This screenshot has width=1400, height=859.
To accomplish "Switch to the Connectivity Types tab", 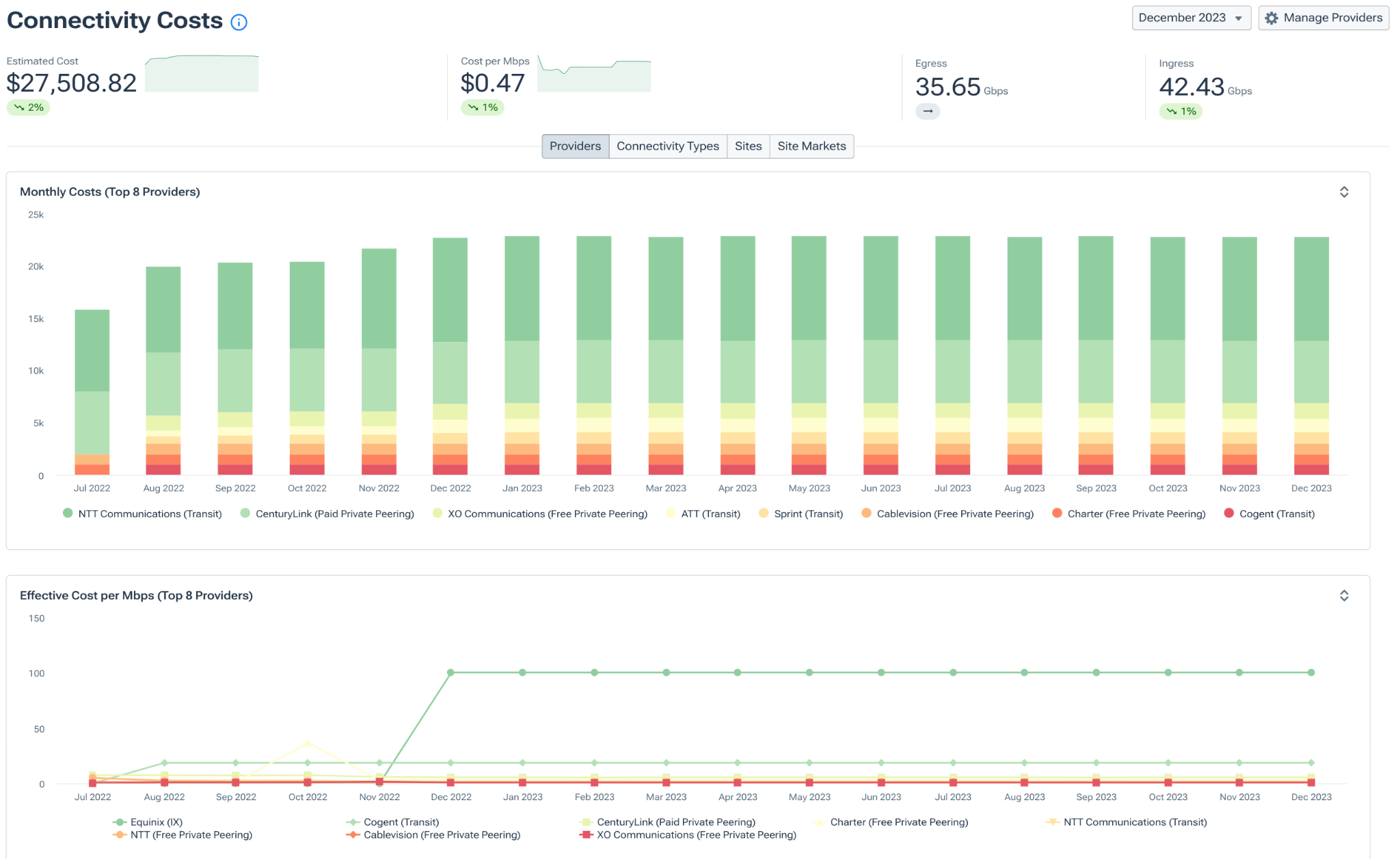I will [667, 146].
